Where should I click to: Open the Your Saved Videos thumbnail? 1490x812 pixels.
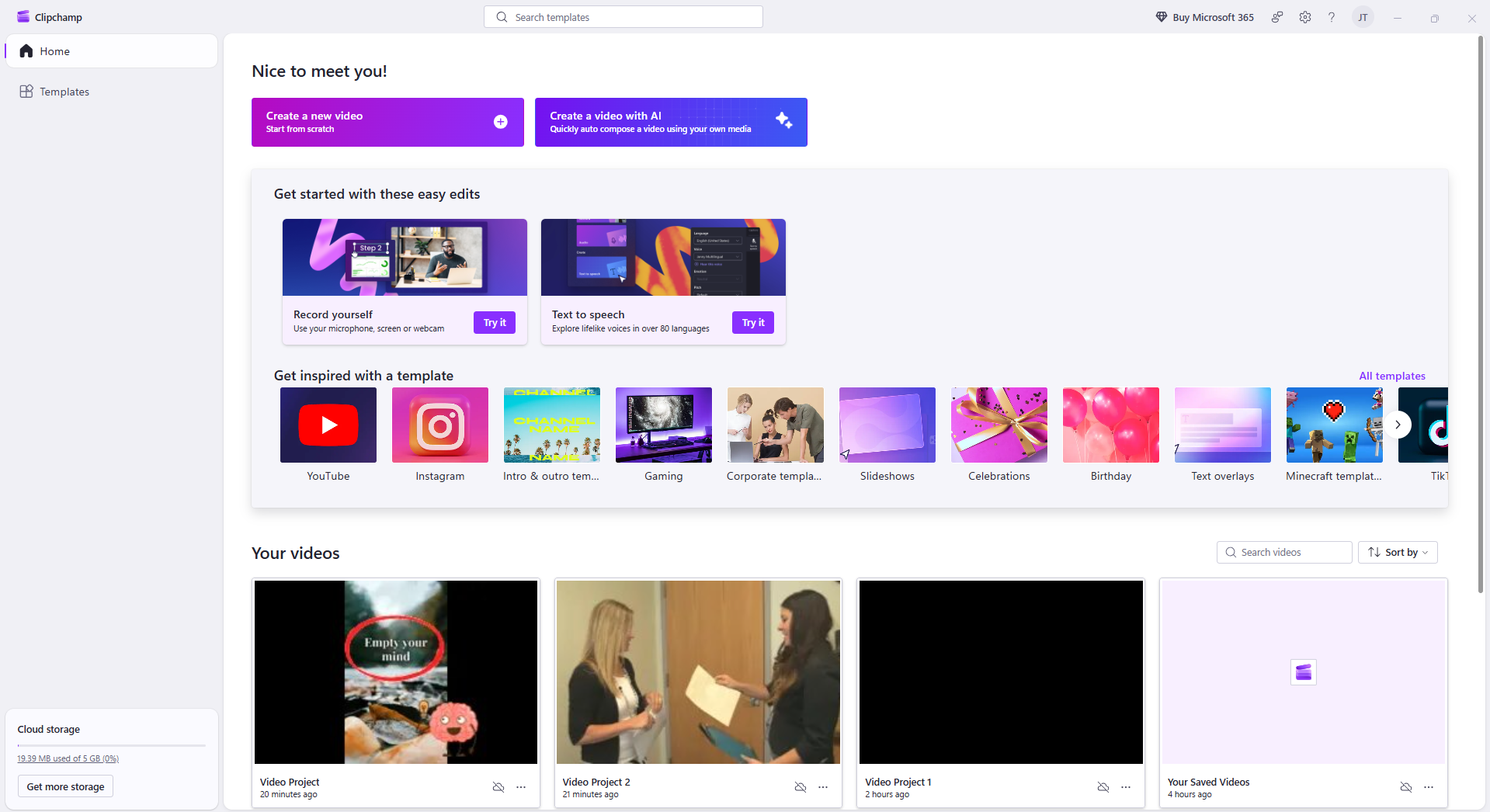[1304, 672]
